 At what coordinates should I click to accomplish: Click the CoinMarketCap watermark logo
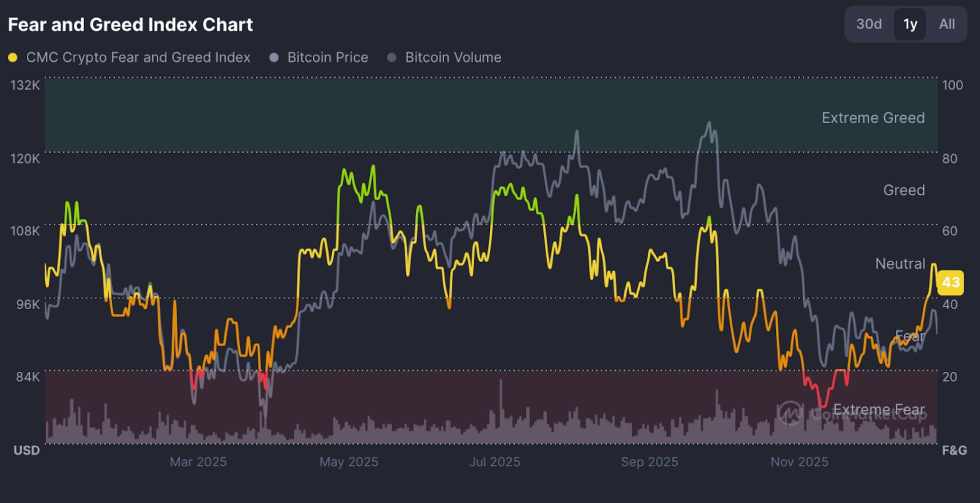pyautogui.click(x=790, y=410)
